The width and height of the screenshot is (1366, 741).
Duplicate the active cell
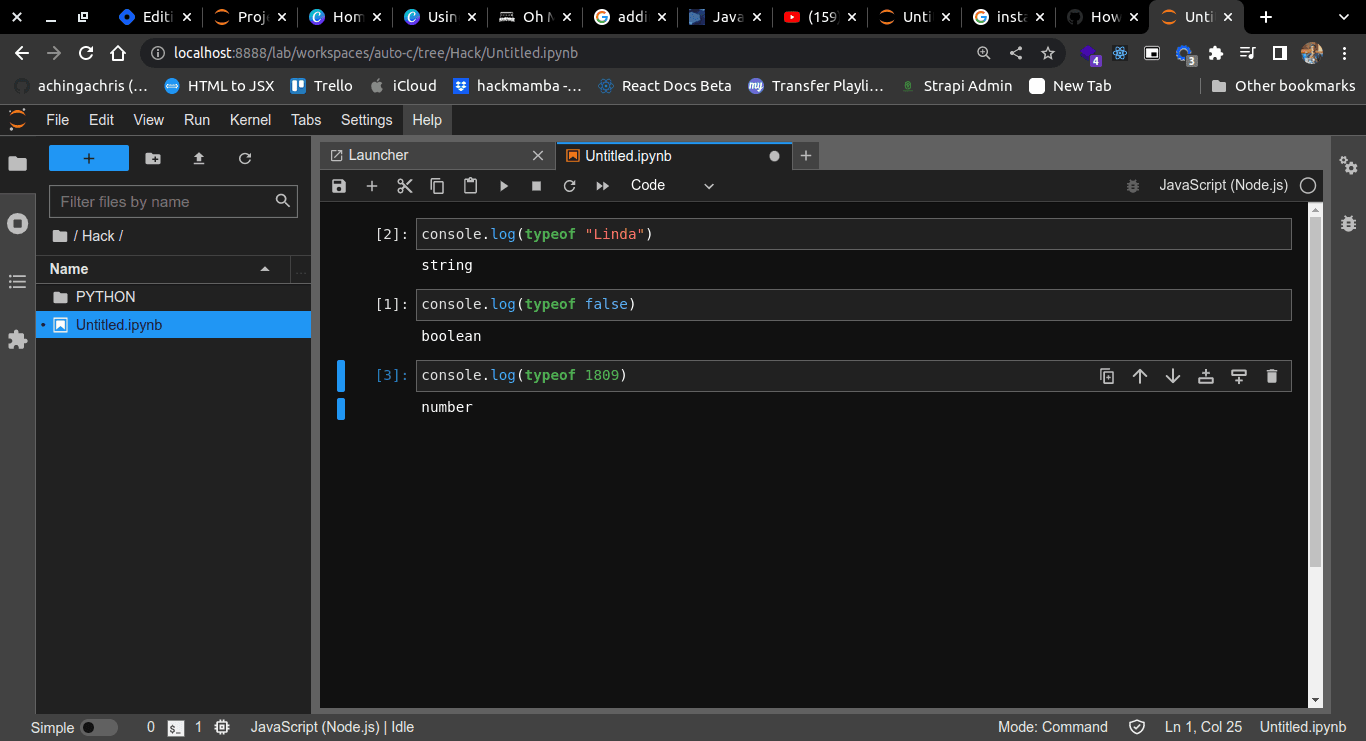click(1107, 376)
